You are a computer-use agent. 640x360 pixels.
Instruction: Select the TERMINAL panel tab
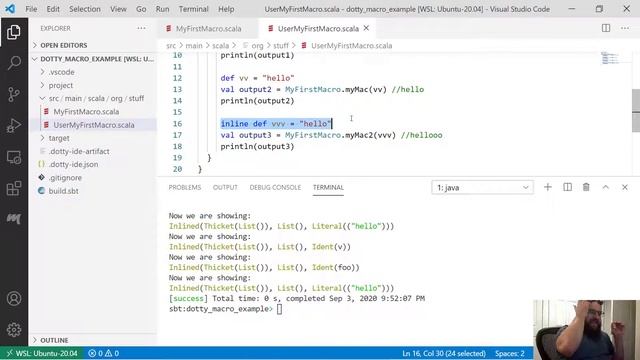[328, 187]
